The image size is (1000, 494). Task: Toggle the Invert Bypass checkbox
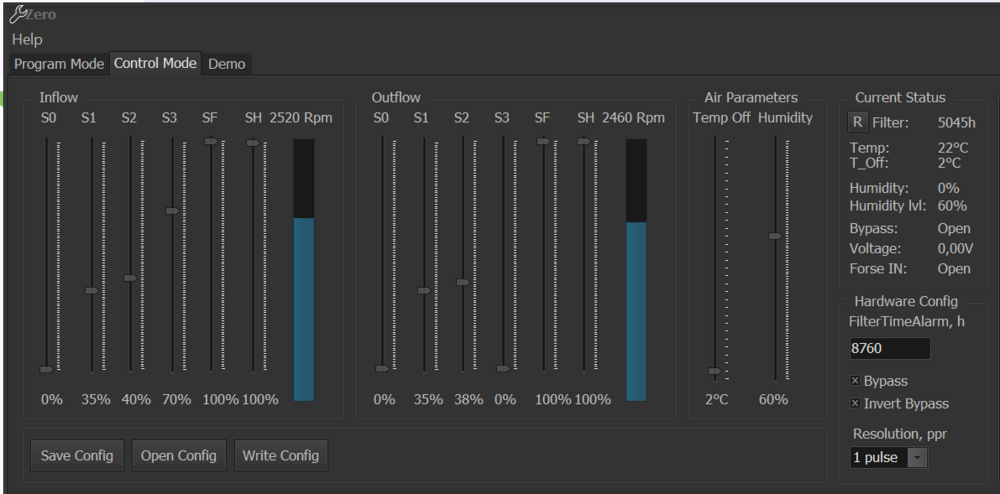click(855, 403)
